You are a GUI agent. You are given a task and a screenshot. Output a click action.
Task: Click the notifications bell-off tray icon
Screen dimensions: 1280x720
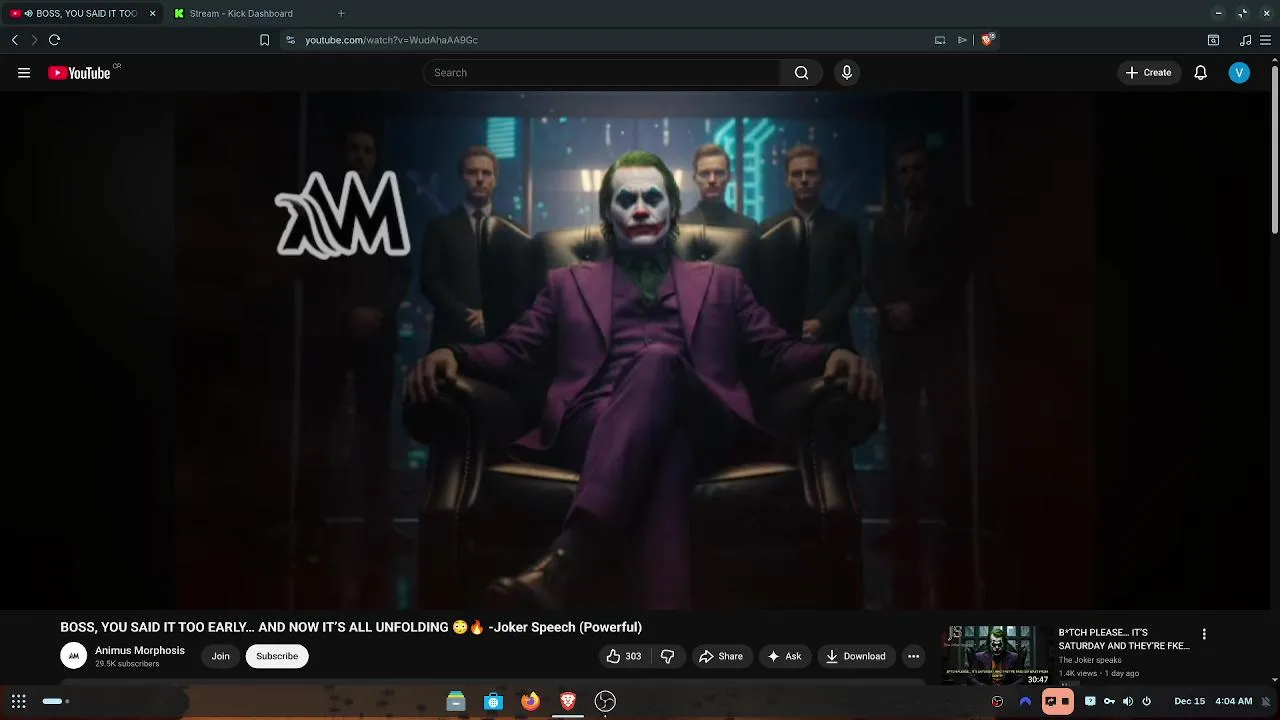pos(1266,701)
